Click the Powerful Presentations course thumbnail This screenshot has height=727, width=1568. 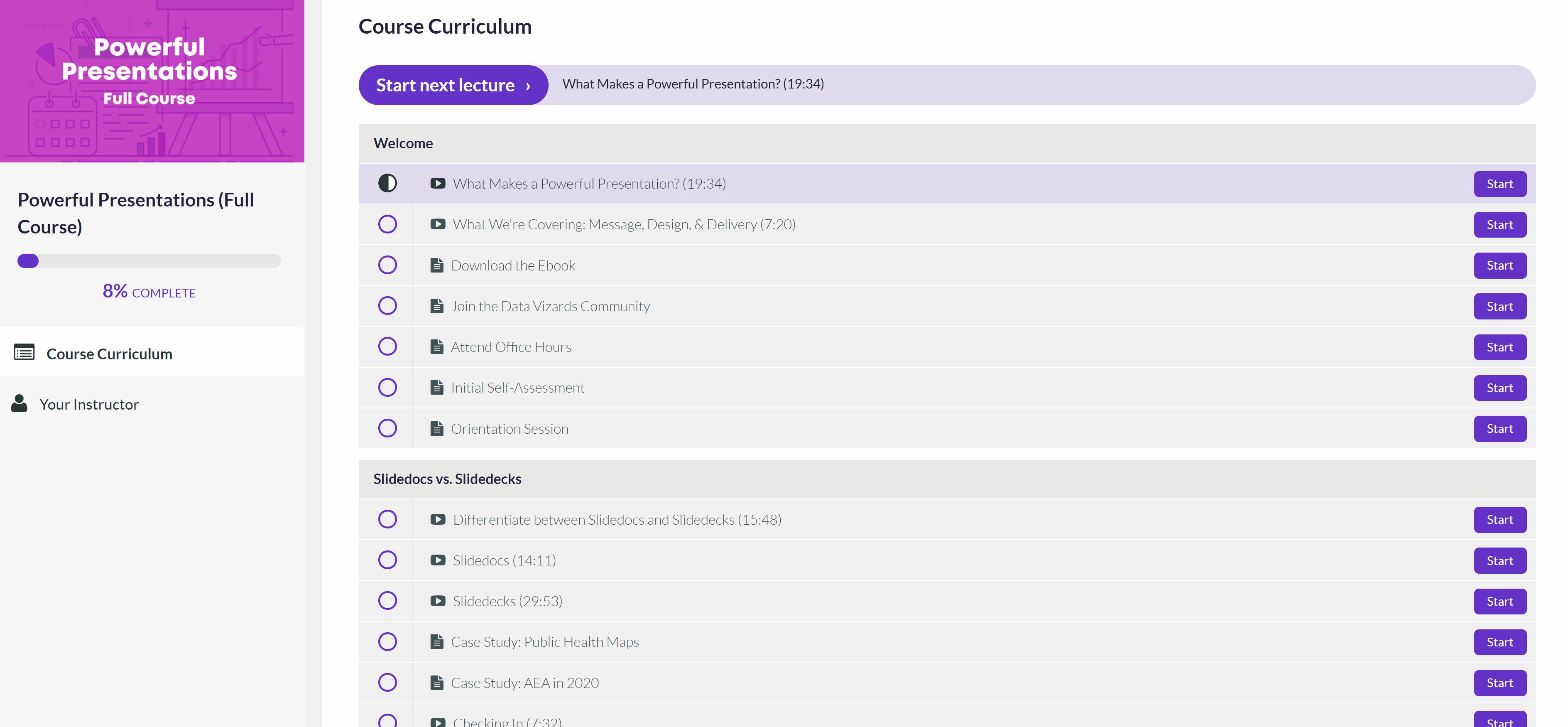coord(152,81)
